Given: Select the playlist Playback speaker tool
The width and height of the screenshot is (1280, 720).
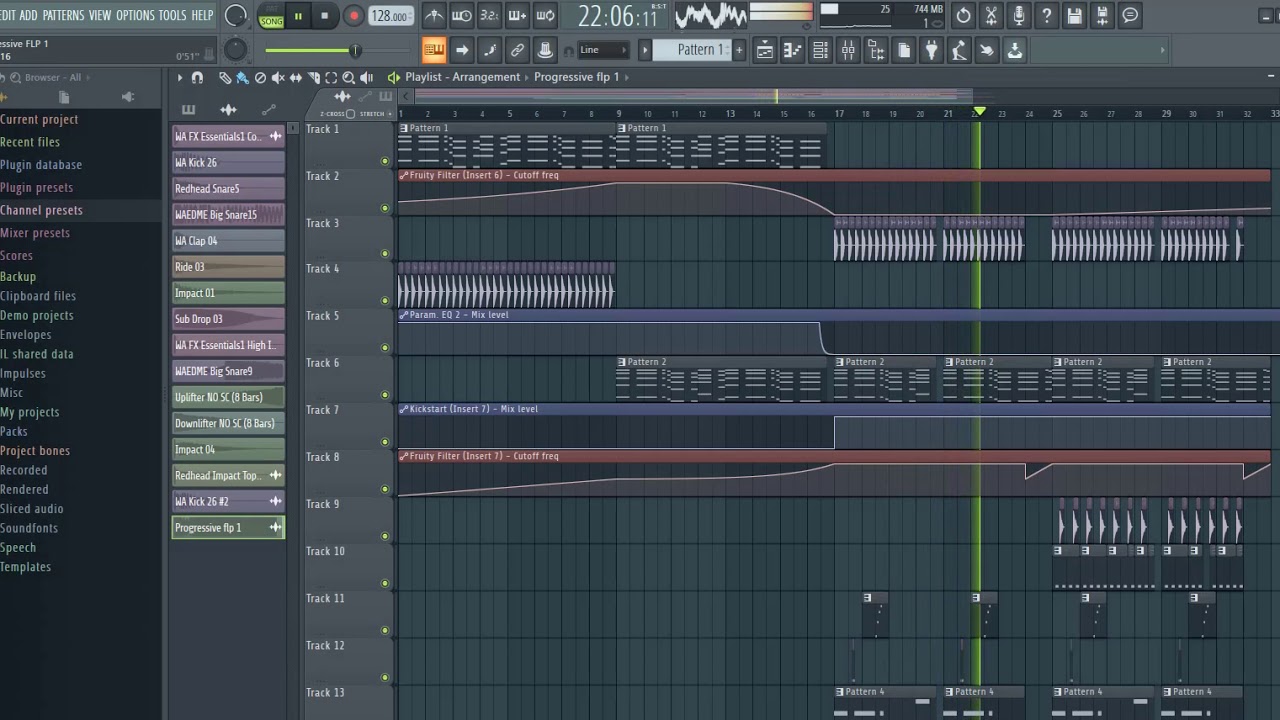Looking at the screenshot, I should pos(367,77).
